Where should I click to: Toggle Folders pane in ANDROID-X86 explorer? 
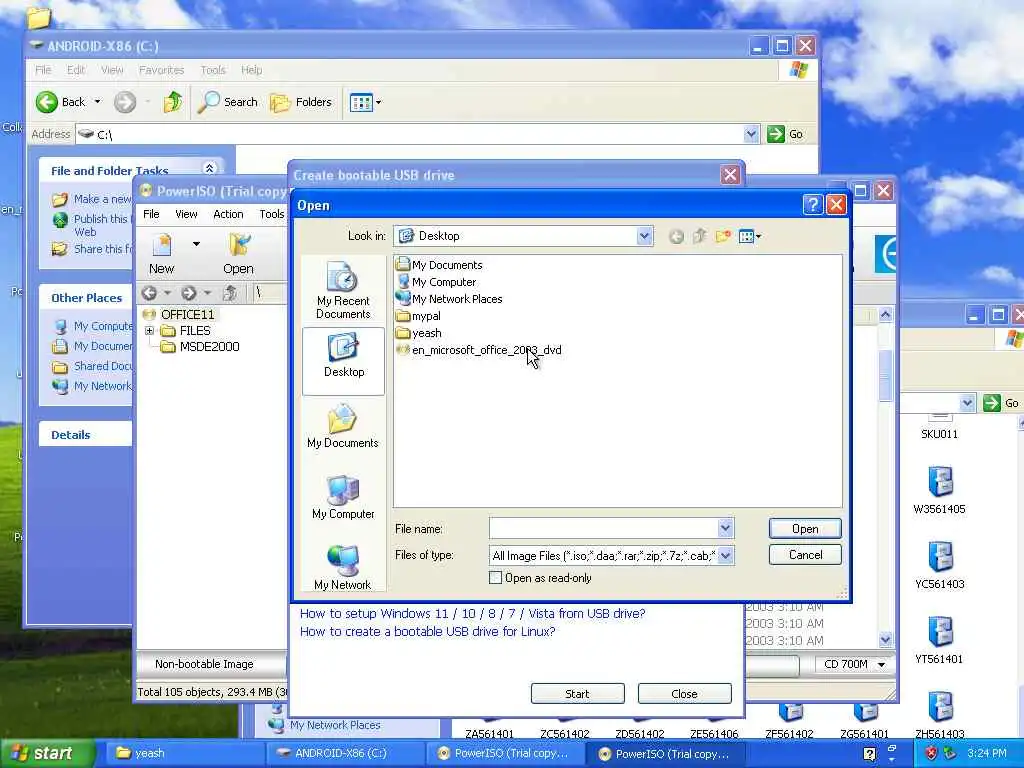pos(301,102)
